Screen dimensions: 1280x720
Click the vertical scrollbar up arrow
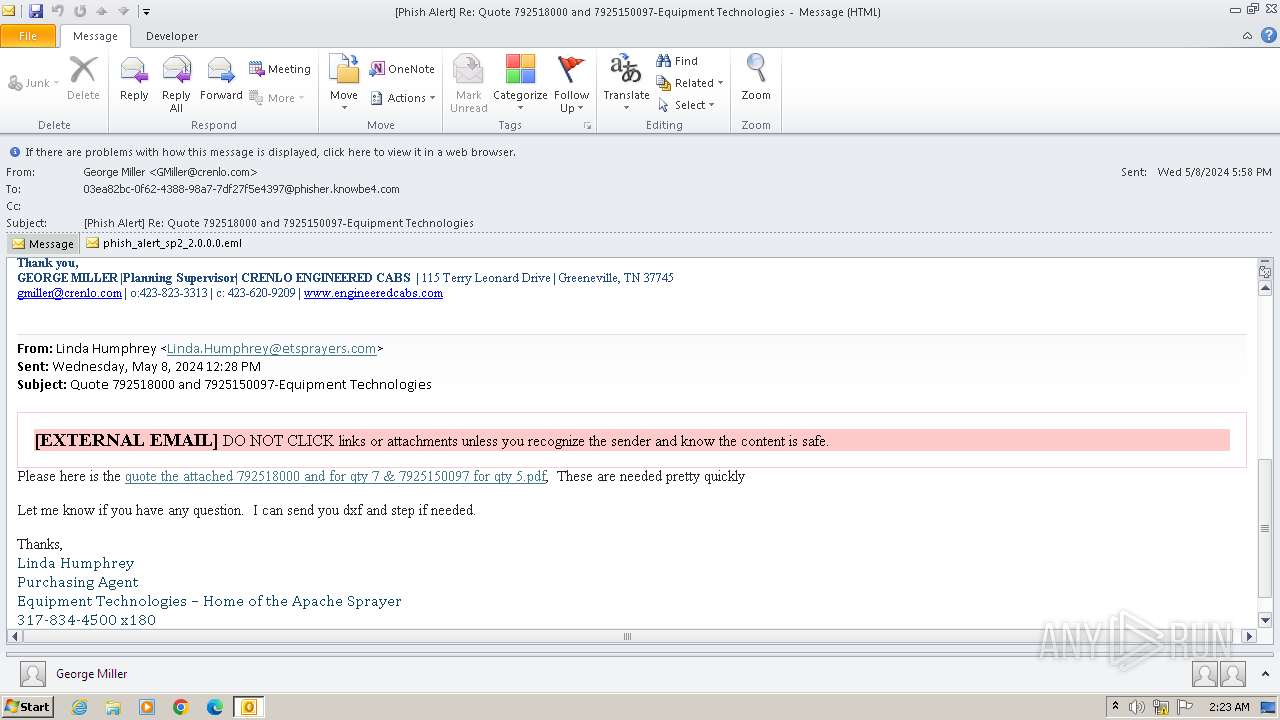point(1265,288)
